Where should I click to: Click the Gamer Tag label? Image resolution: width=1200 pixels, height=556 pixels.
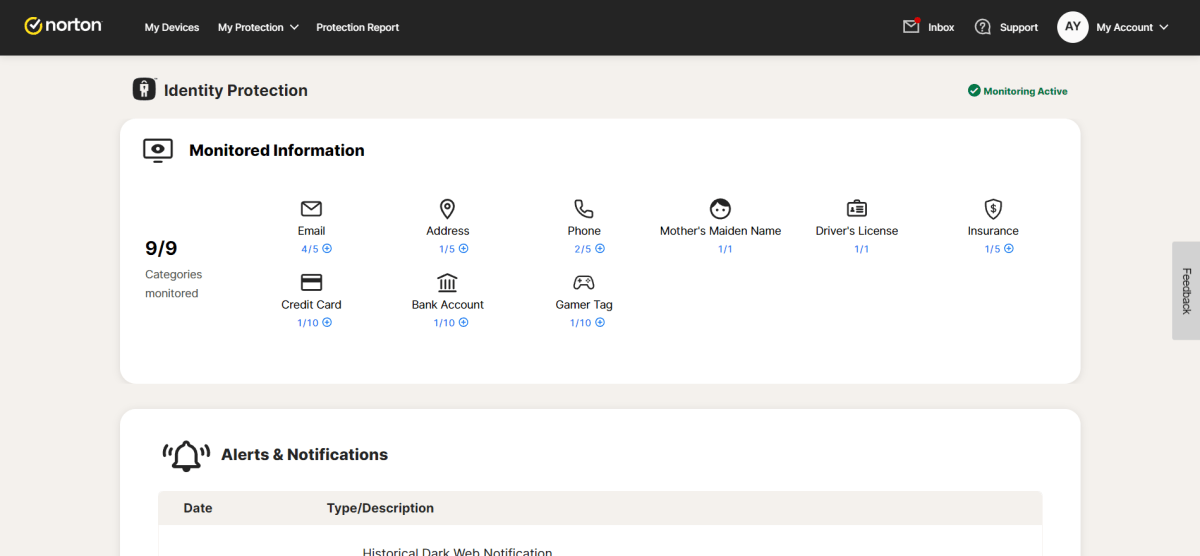(x=584, y=305)
